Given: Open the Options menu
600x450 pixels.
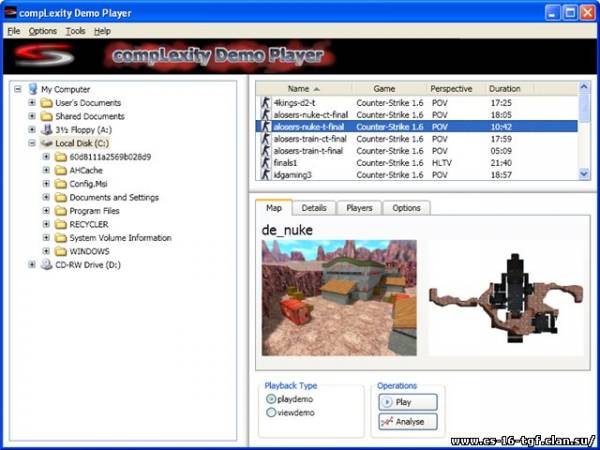Looking at the screenshot, I should pos(42,31).
